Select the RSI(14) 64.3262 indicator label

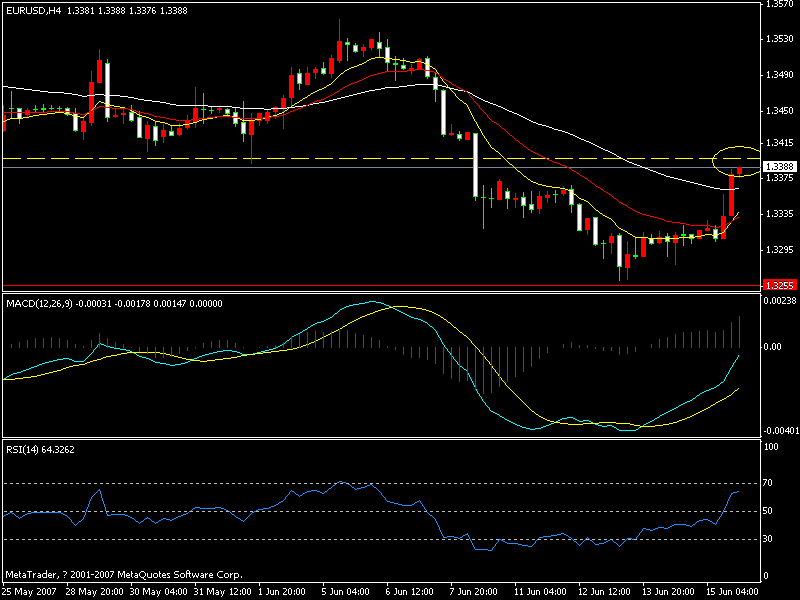[40, 449]
